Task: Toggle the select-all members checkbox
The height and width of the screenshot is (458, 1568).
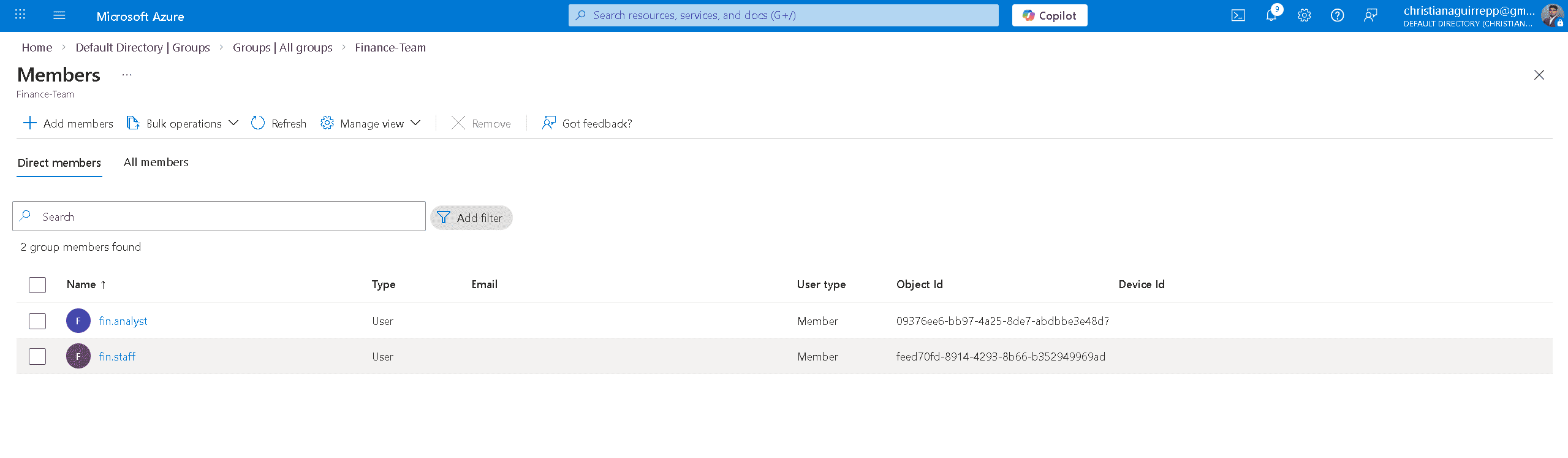Action: point(37,284)
